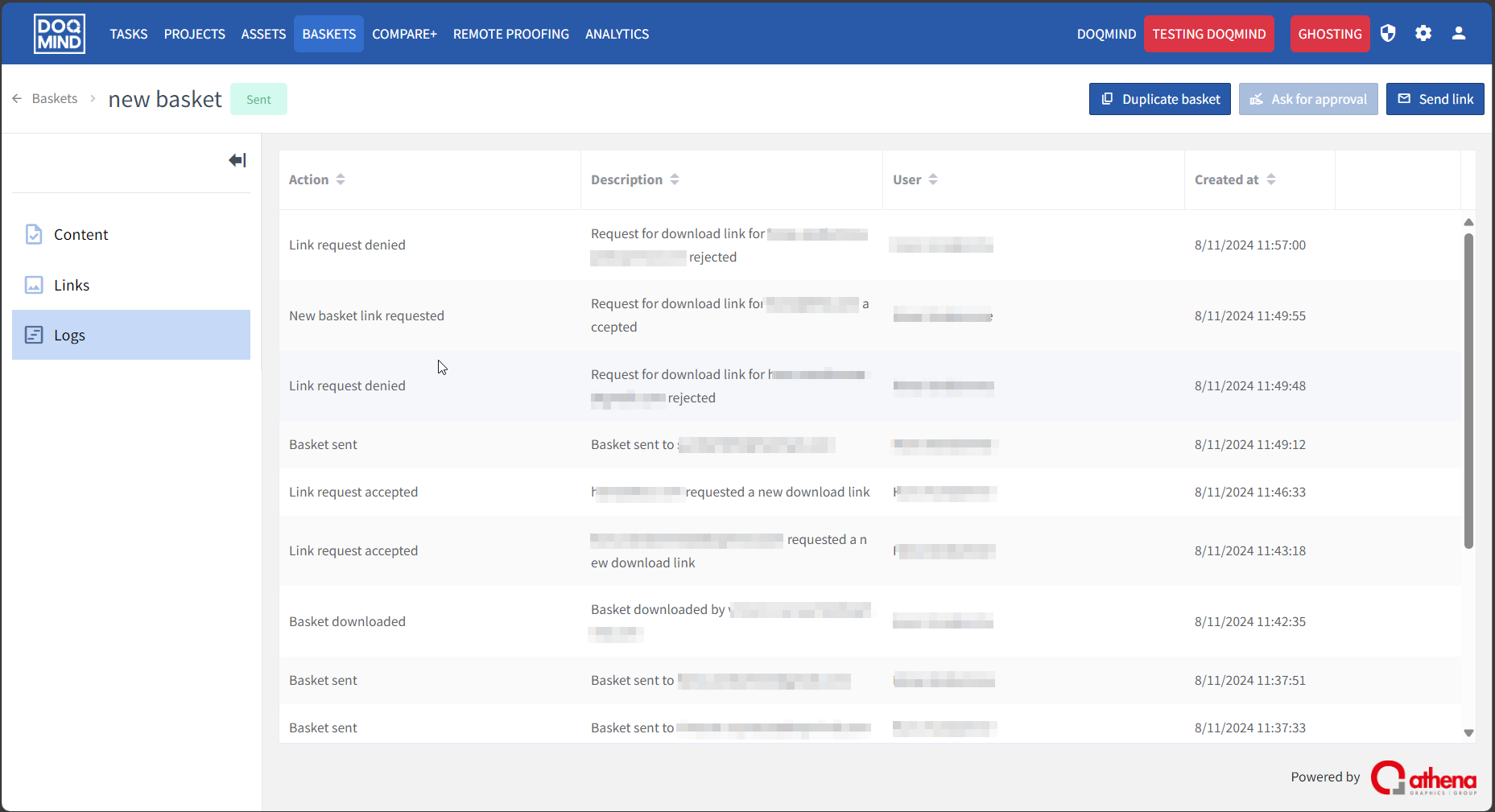This screenshot has width=1495, height=812.
Task: Click timestamp 8/11/2024 11:43:18
Action: coord(1250,550)
